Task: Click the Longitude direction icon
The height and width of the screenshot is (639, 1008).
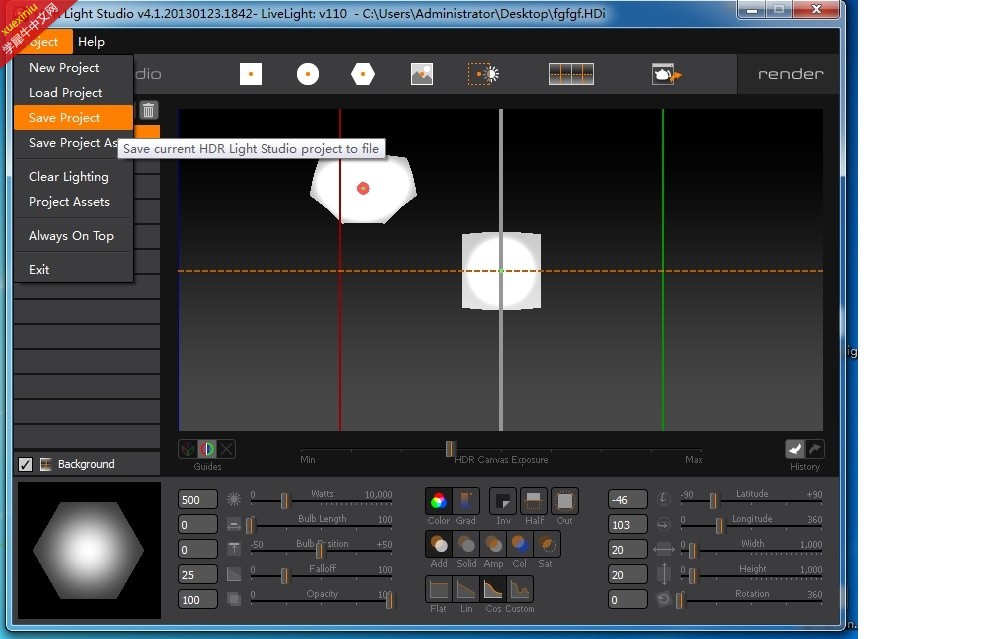Action: click(x=663, y=525)
